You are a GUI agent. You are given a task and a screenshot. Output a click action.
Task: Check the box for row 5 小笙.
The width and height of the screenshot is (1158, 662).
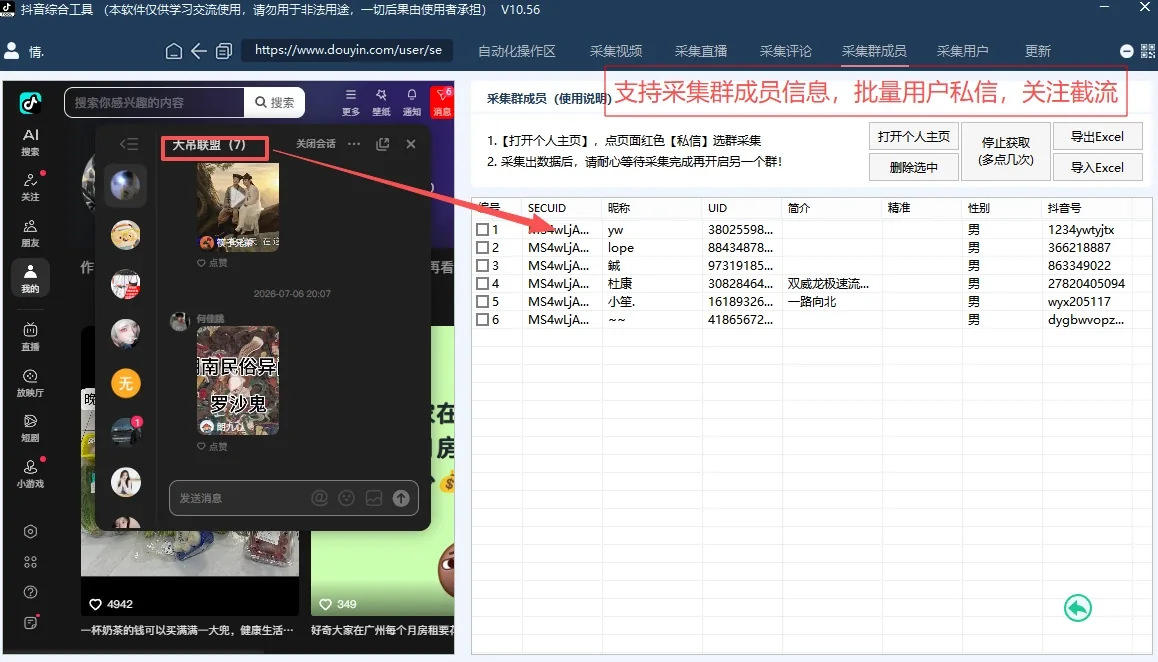click(x=482, y=301)
